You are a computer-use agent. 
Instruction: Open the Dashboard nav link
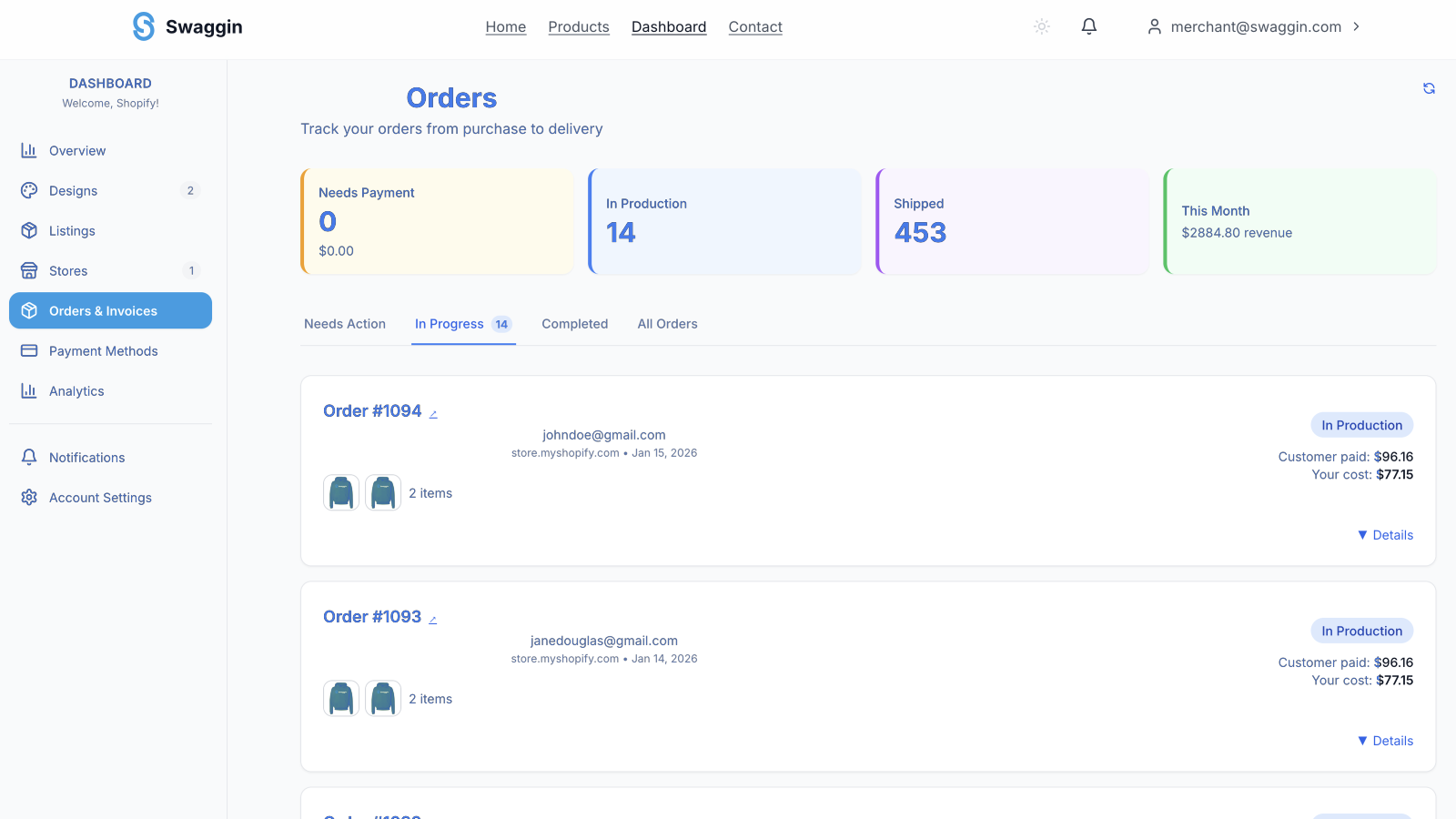(x=669, y=26)
